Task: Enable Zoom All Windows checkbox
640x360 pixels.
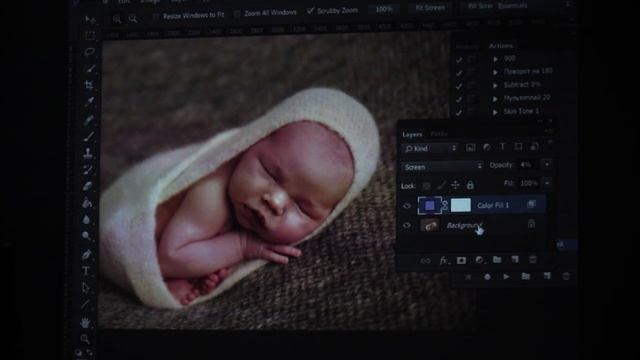Action: click(x=237, y=13)
